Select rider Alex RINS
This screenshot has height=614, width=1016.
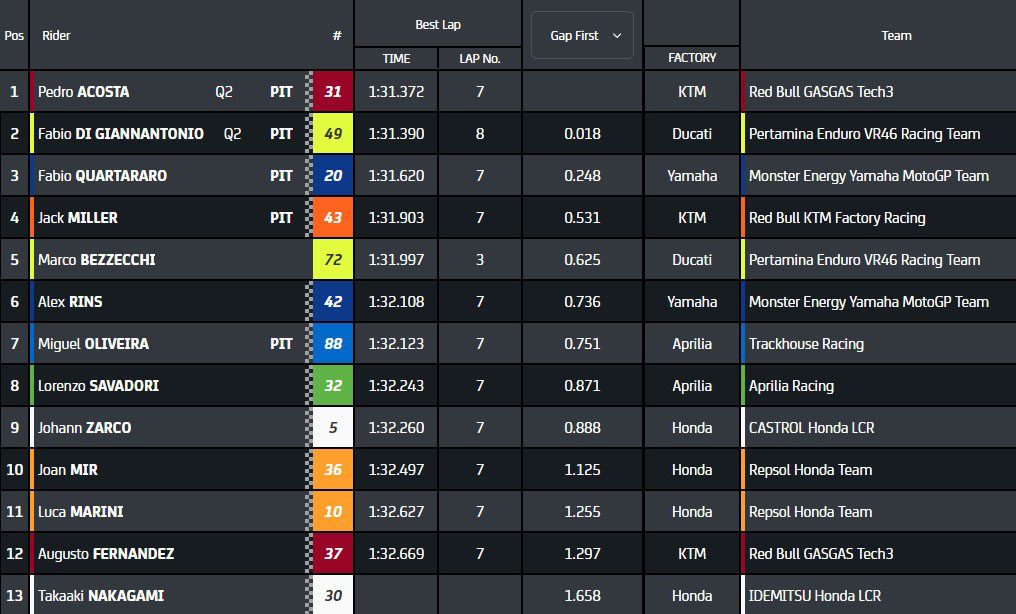pyautogui.click(x=70, y=302)
